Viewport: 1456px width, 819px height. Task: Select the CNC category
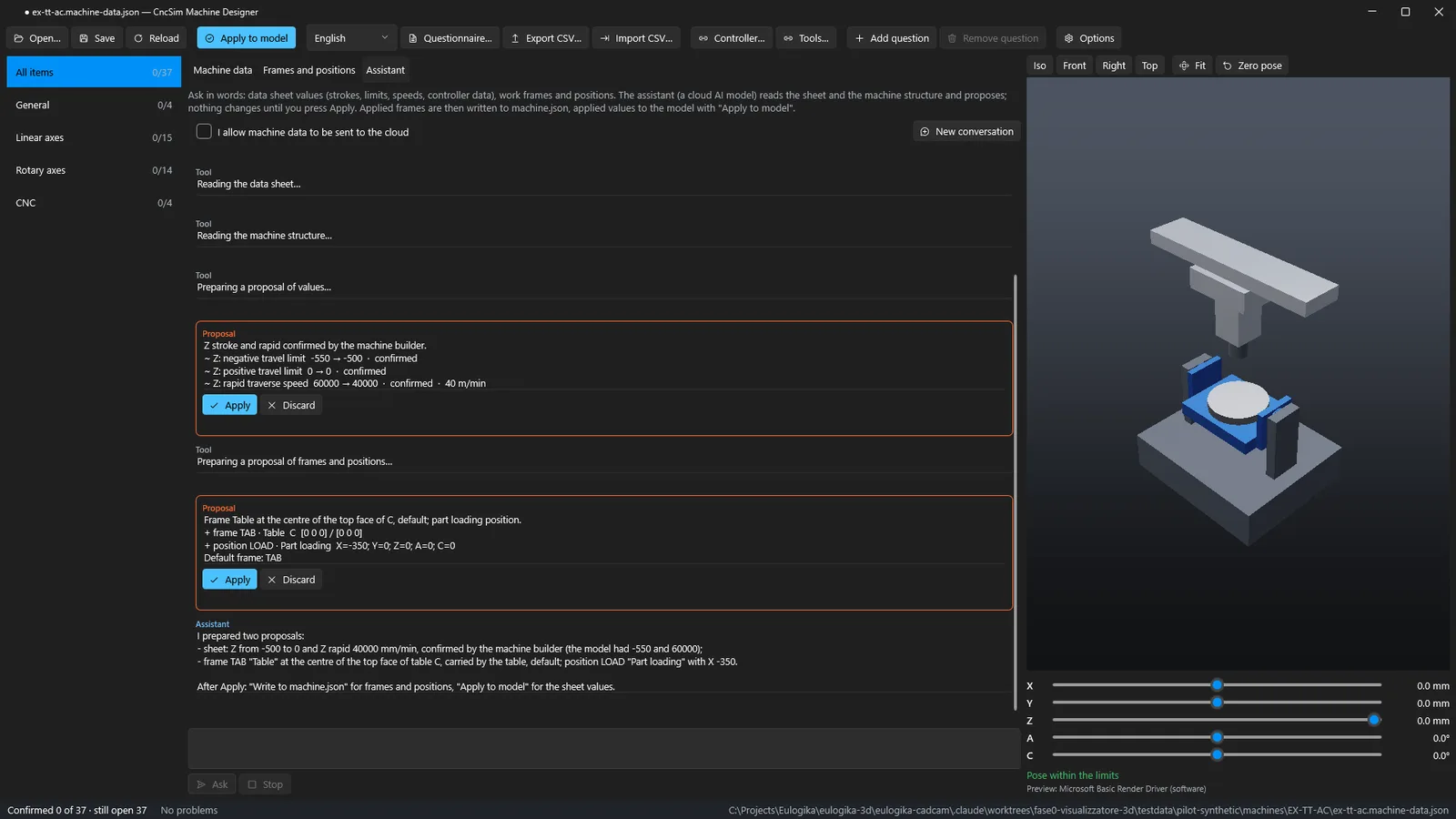tap(94, 203)
